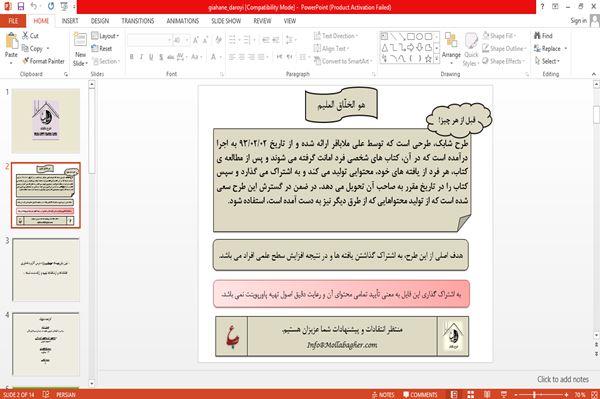Image resolution: width=600 pixels, height=399 pixels.
Task: Click Fit slide to window icon
Action: point(594,395)
